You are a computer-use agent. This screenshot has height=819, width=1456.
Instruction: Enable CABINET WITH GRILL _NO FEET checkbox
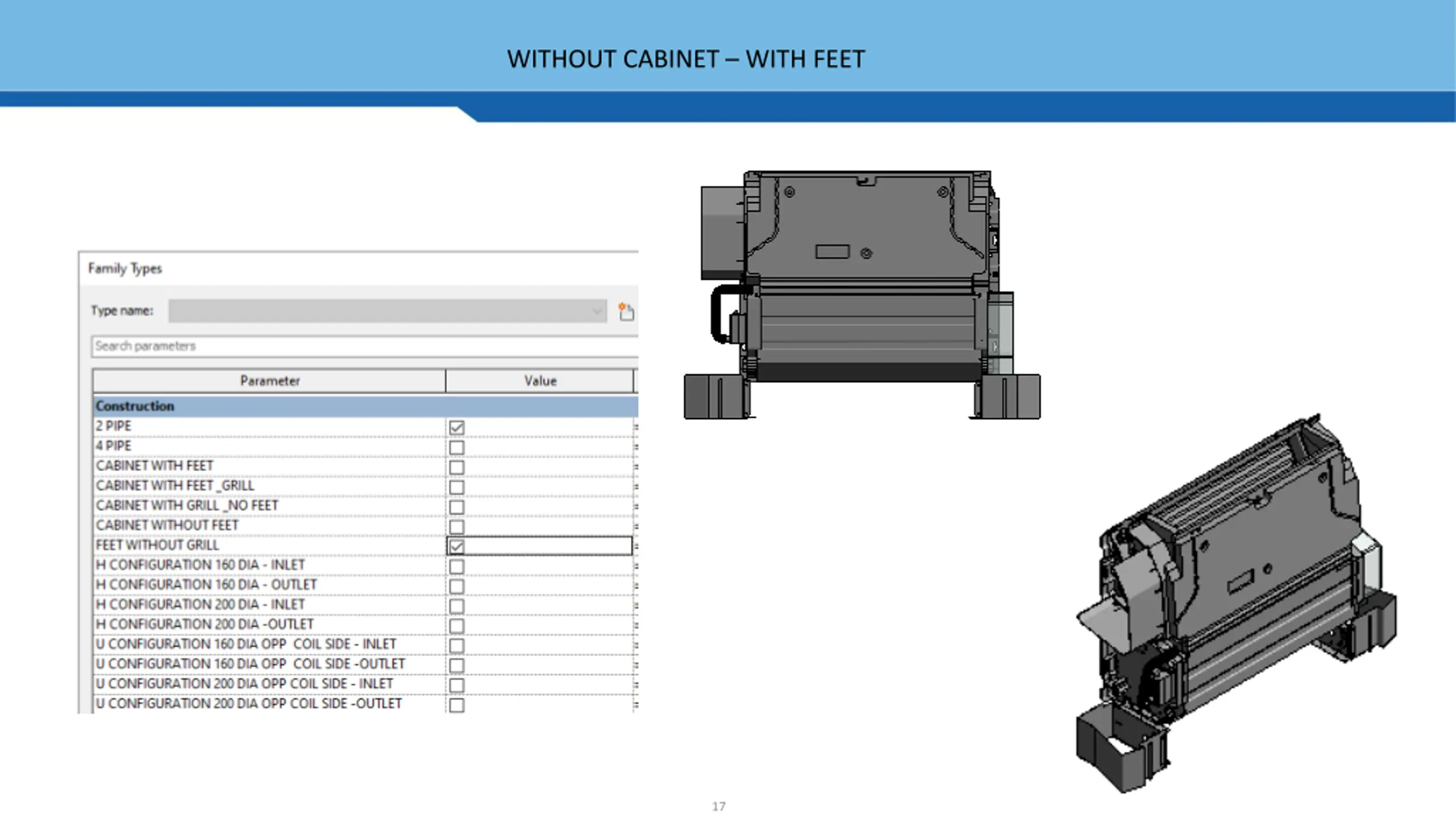(457, 507)
